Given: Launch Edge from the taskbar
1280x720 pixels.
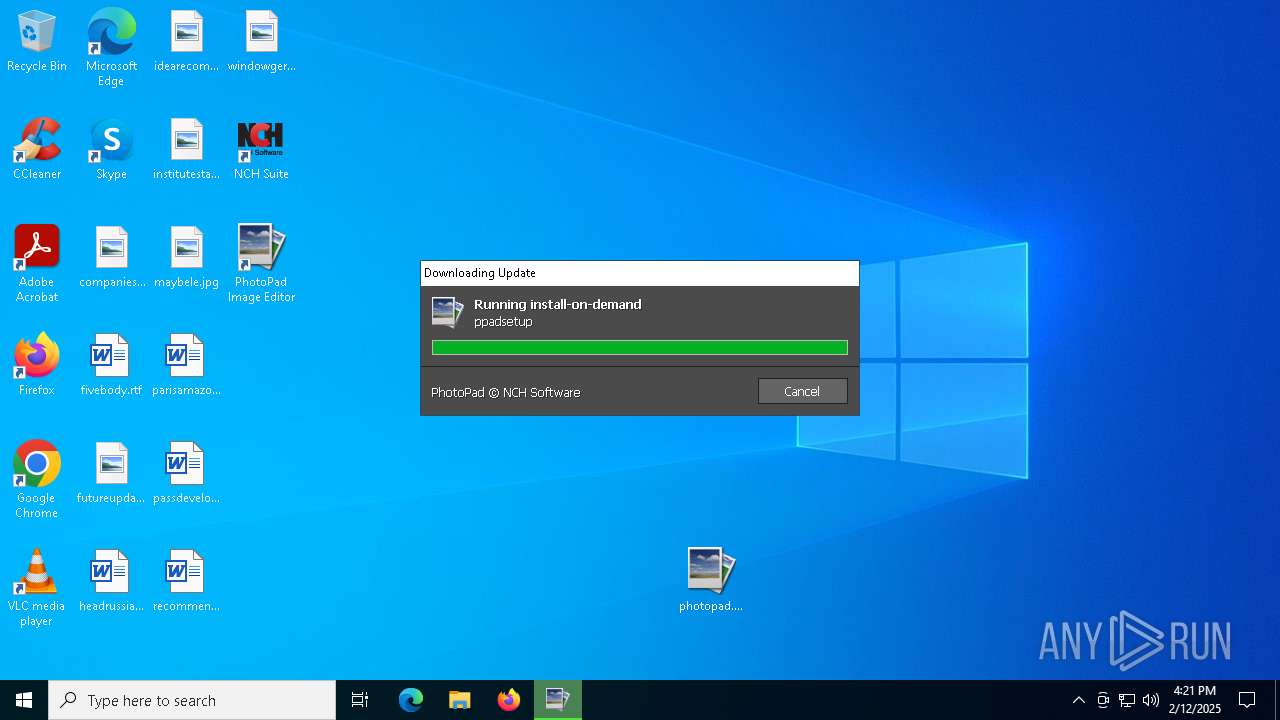Looking at the screenshot, I should pyautogui.click(x=411, y=700).
